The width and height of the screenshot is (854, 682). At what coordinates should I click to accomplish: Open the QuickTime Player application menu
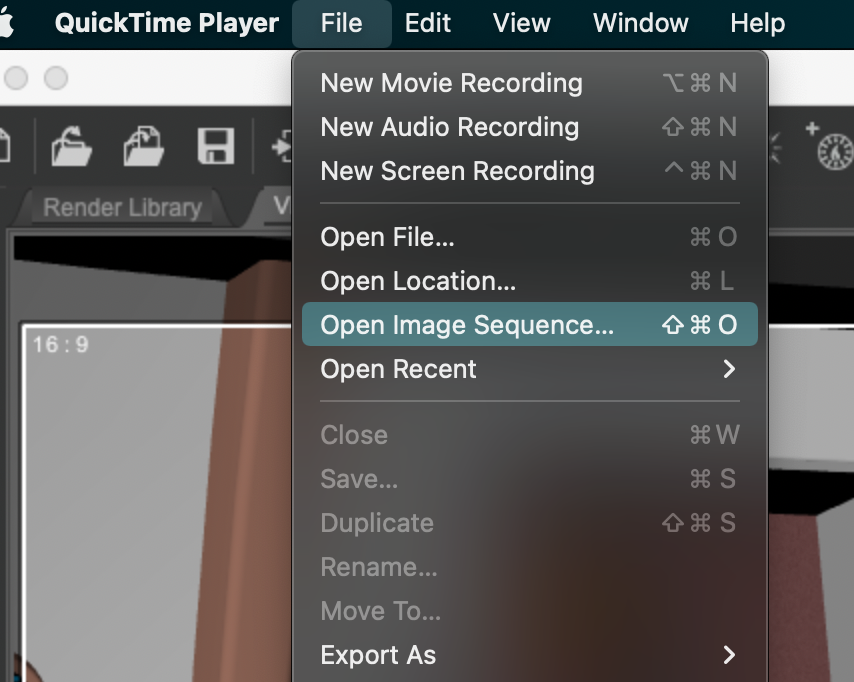pyautogui.click(x=166, y=22)
